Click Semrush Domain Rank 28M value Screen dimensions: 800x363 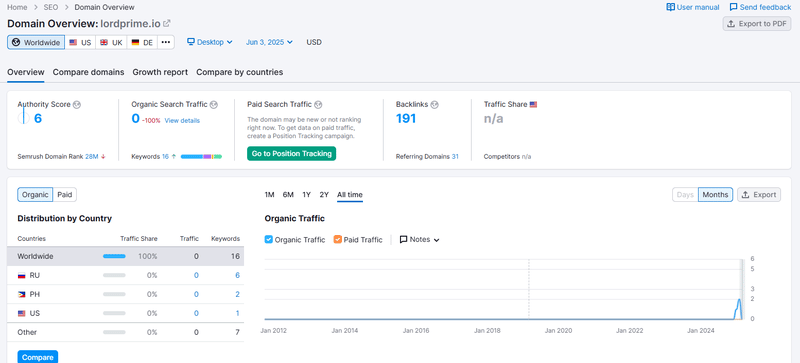92,157
